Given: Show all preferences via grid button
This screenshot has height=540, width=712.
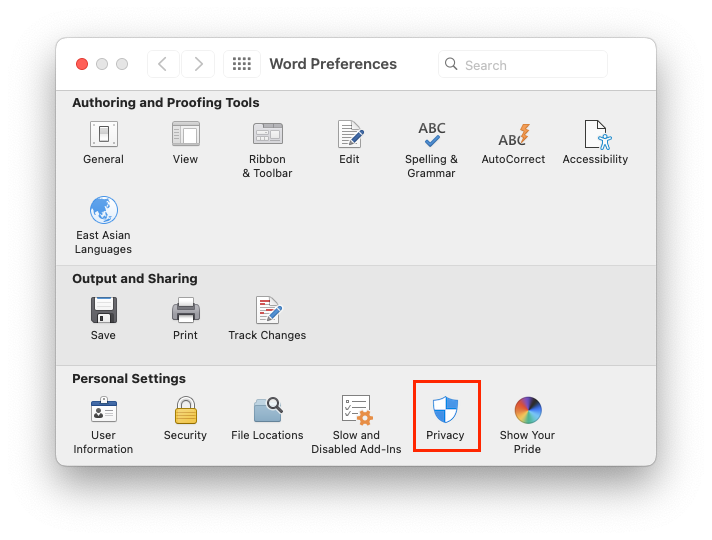Looking at the screenshot, I should click(242, 64).
